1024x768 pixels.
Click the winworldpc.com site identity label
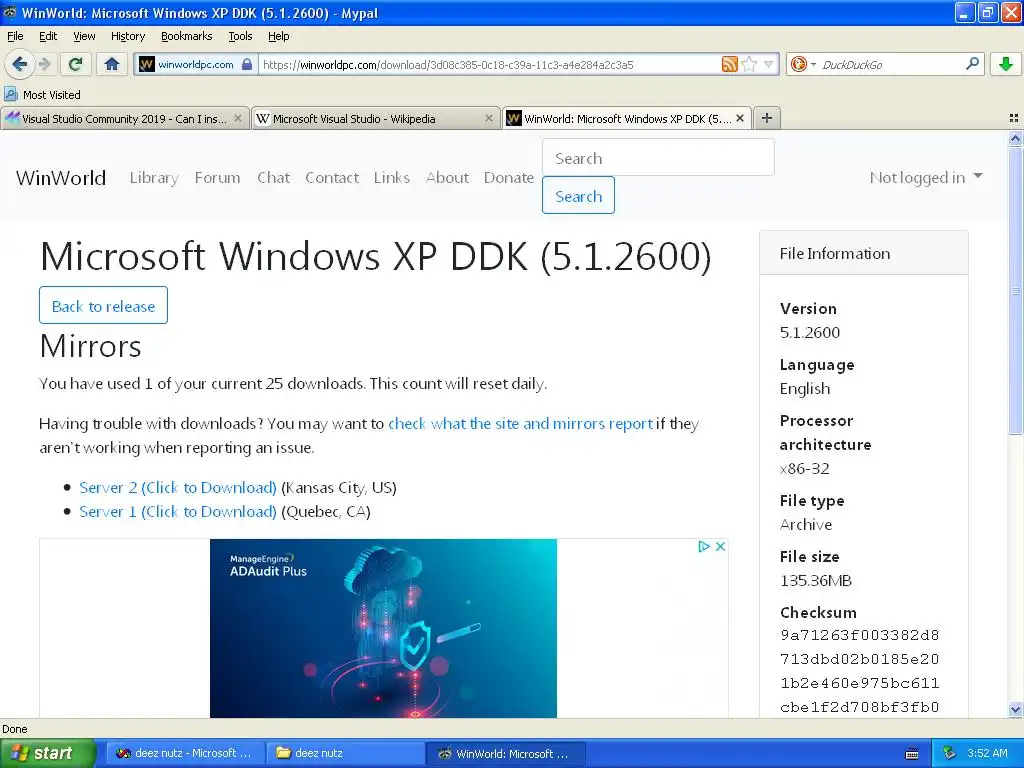195,64
